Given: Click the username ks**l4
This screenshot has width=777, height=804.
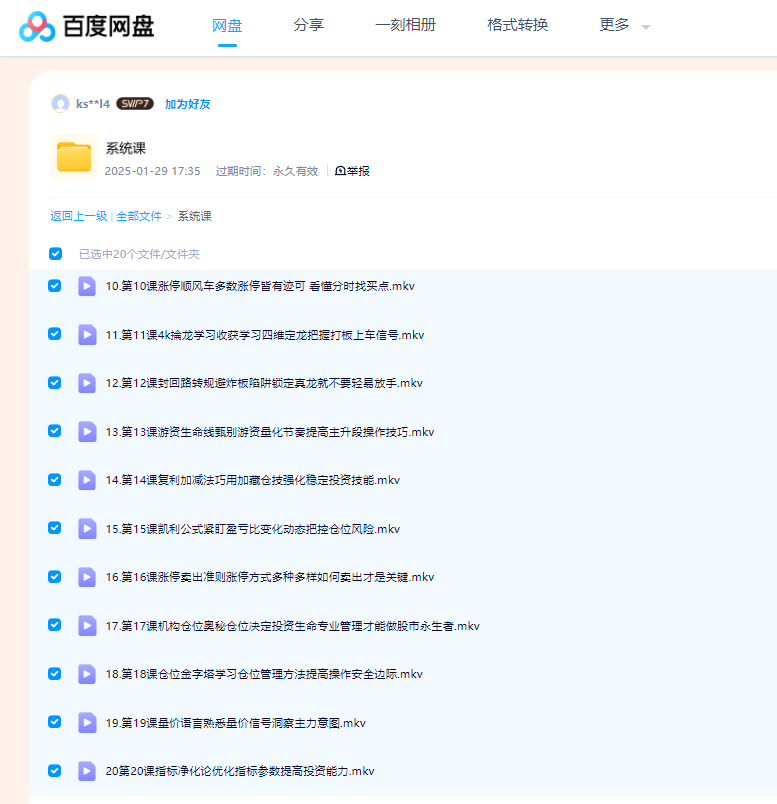Looking at the screenshot, I should 93,104.
